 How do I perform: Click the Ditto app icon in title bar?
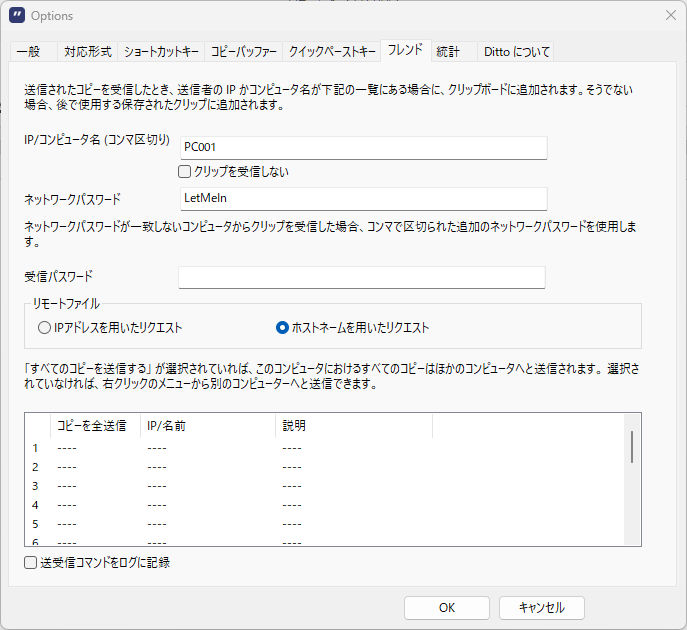pos(17,15)
